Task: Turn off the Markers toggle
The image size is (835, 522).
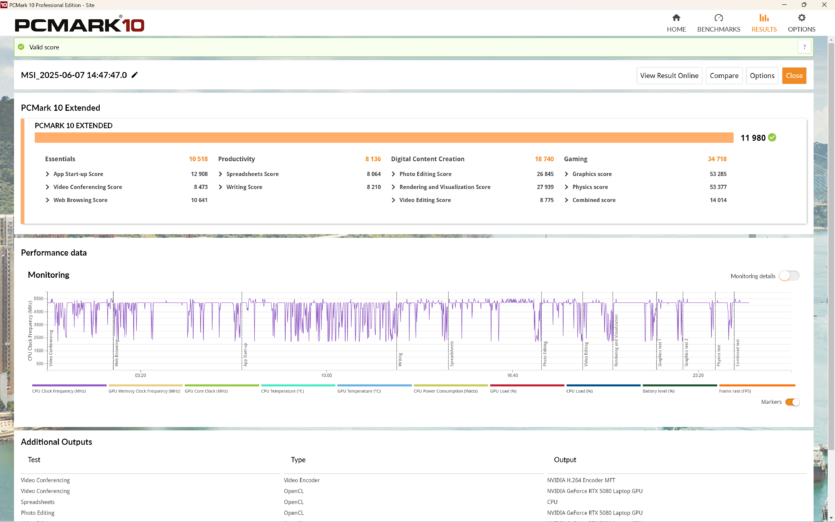Action: [792, 402]
